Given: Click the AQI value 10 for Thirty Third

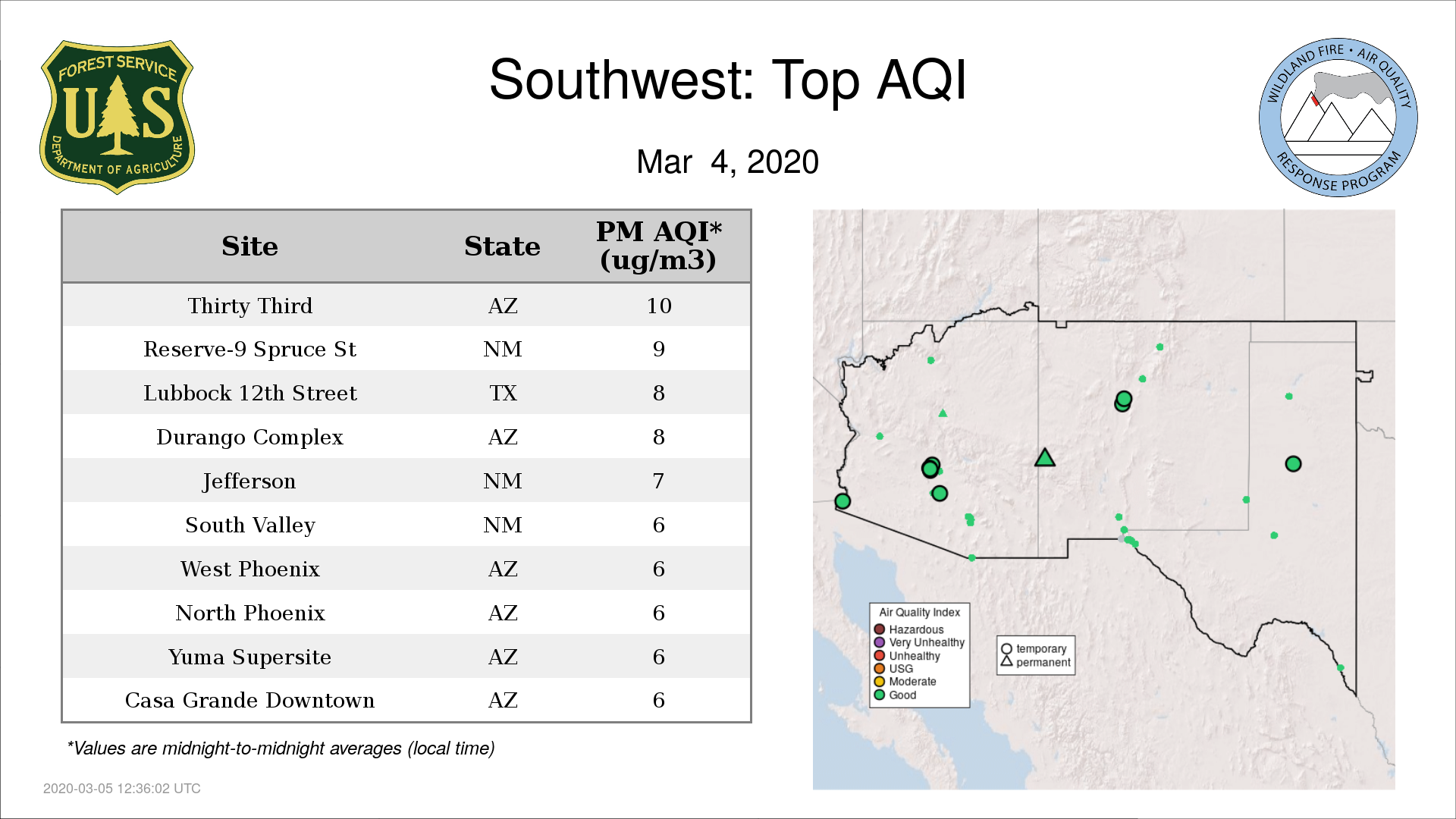Looking at the screenshot, I should pos(658,306).
